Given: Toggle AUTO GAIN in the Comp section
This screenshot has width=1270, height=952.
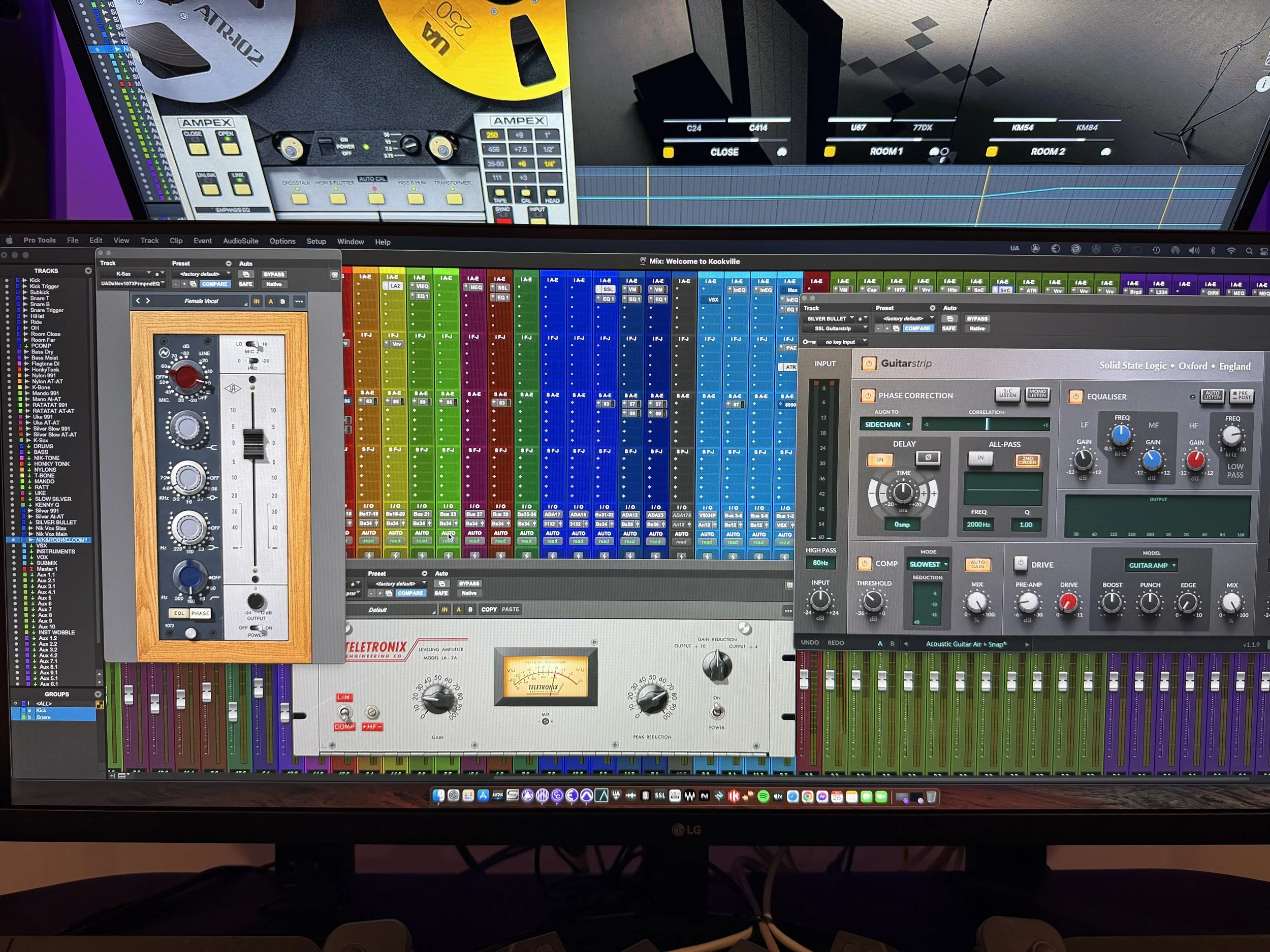Looking at the screenshot, I should pyautogui.click(x=977, y=564).
